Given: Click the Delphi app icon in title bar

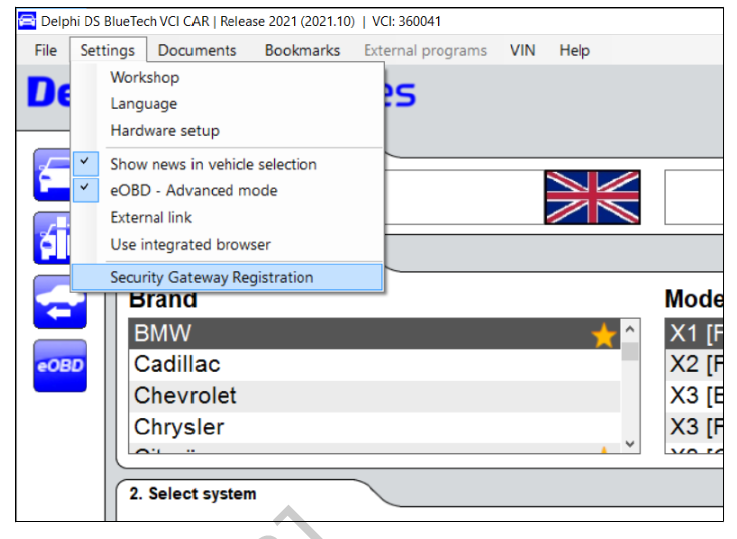Looking at the screenshot, I should tap(27, 21).
